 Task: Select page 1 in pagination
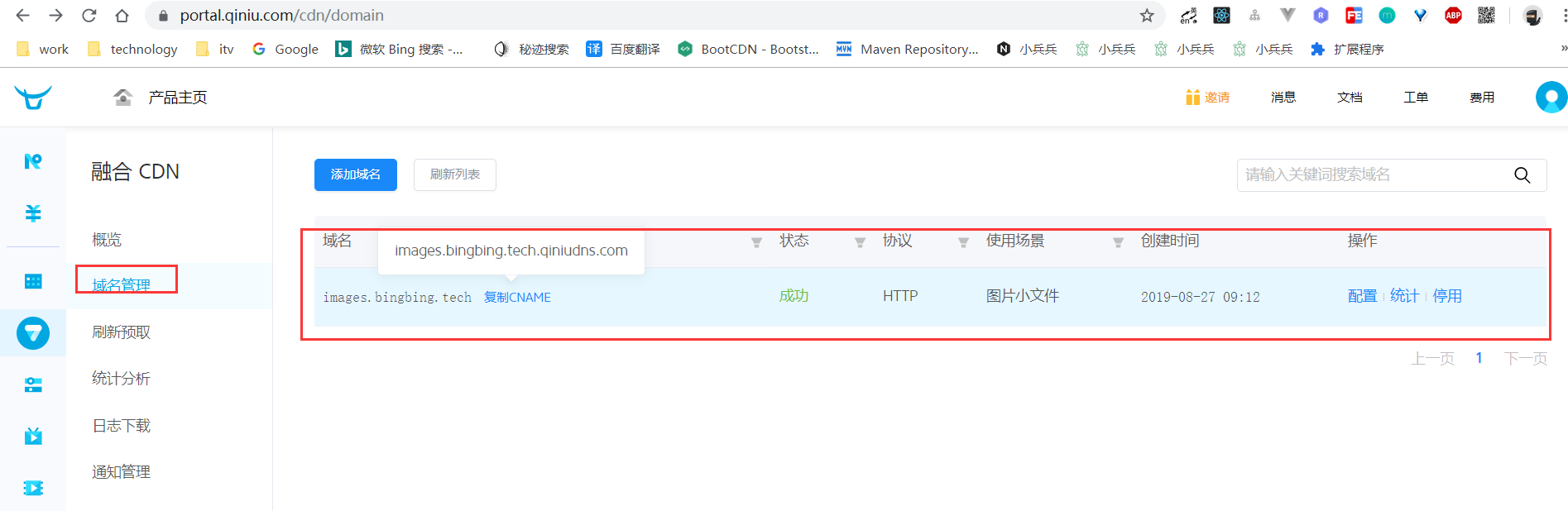(1479, 358)
